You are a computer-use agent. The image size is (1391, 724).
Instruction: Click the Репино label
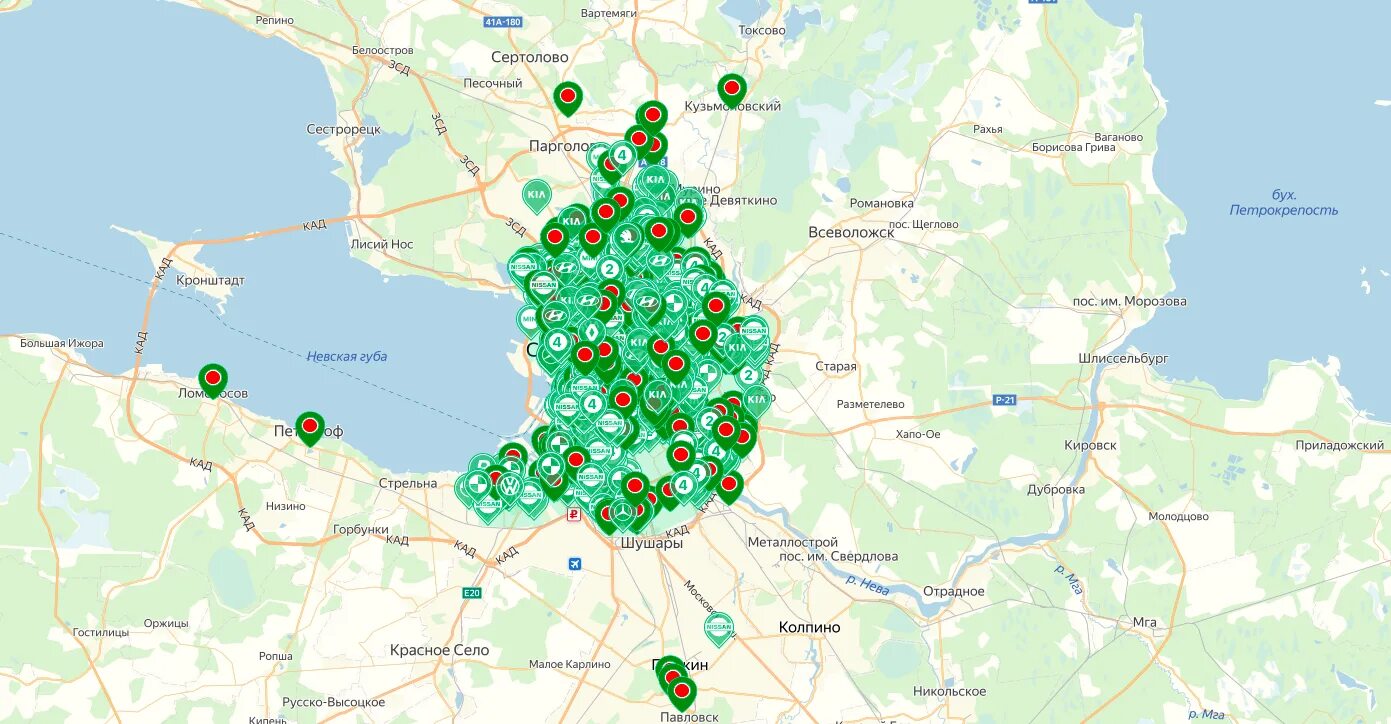click(x=274, y=20)
